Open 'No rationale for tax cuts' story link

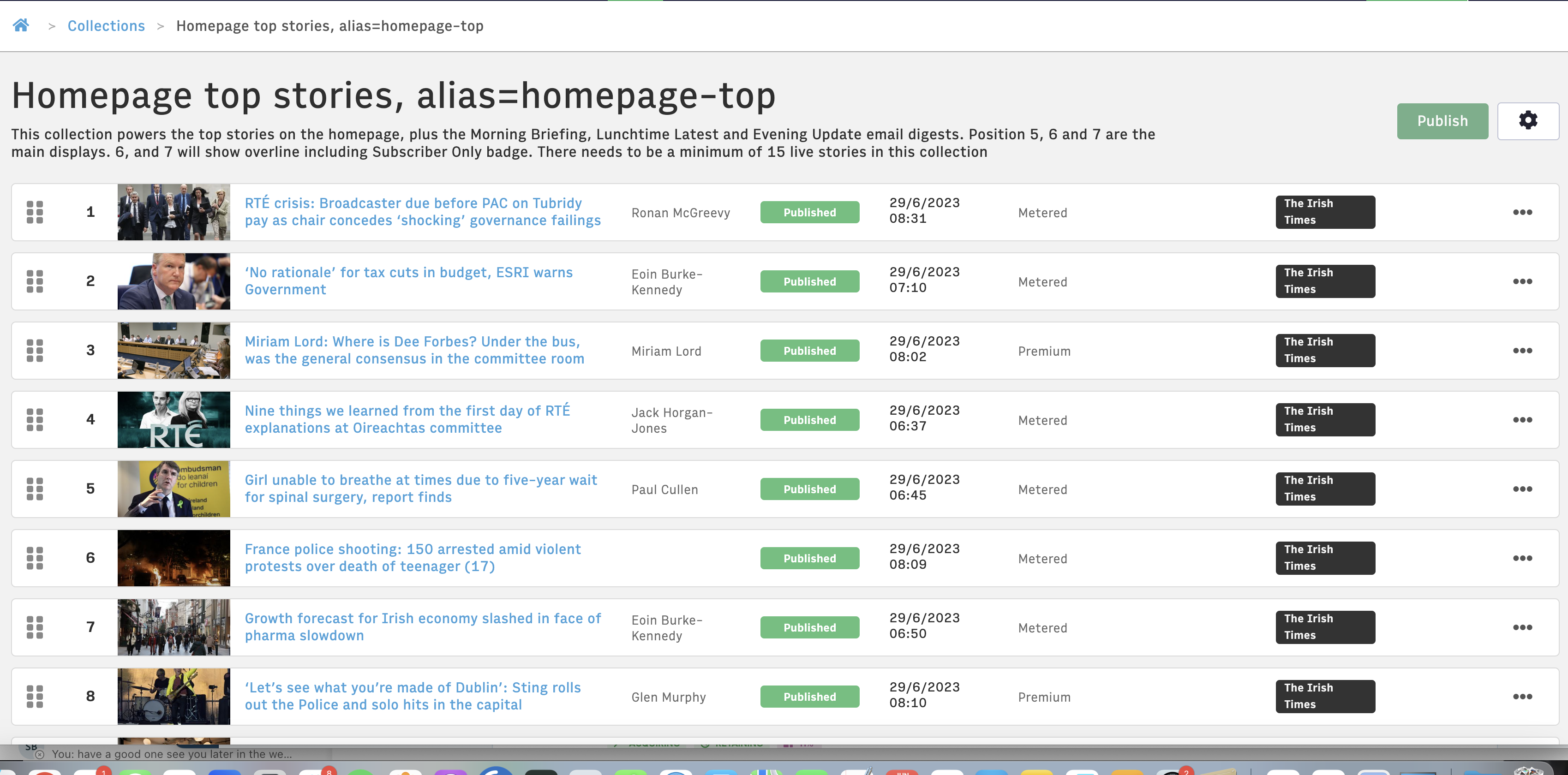pyautogui.click(x=408, y=281)
